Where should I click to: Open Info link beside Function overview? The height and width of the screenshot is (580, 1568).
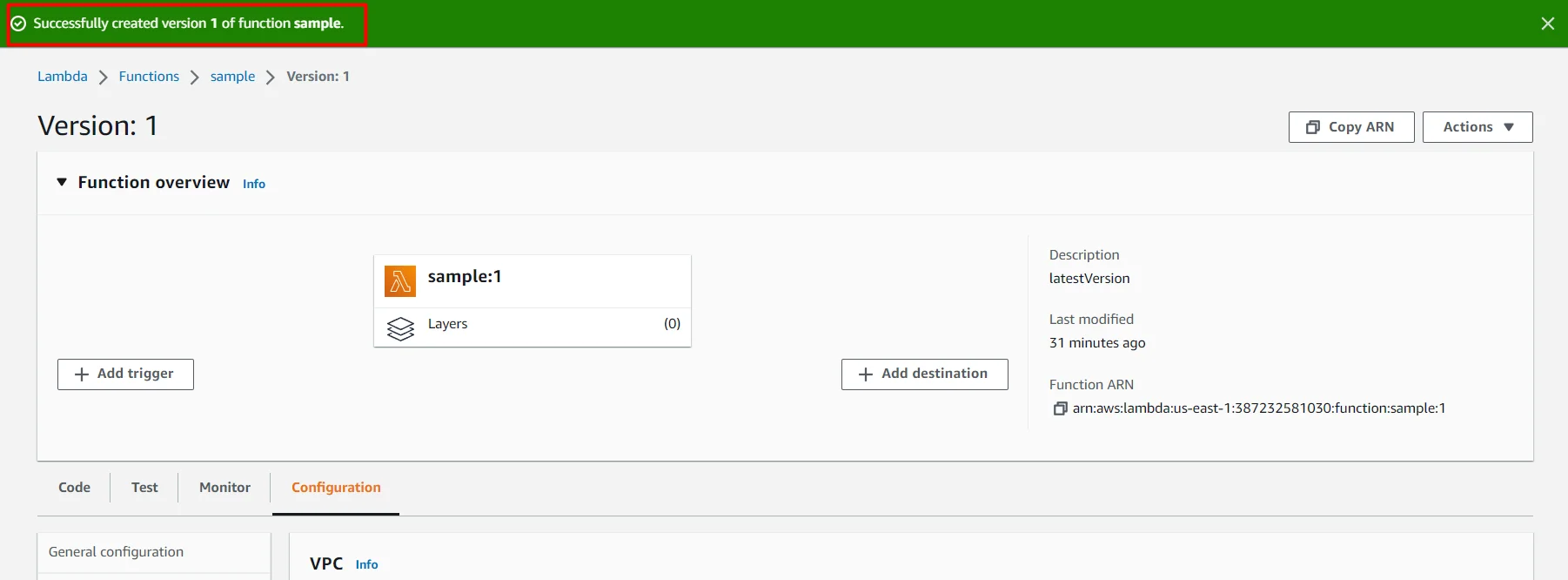coord(254,184)
